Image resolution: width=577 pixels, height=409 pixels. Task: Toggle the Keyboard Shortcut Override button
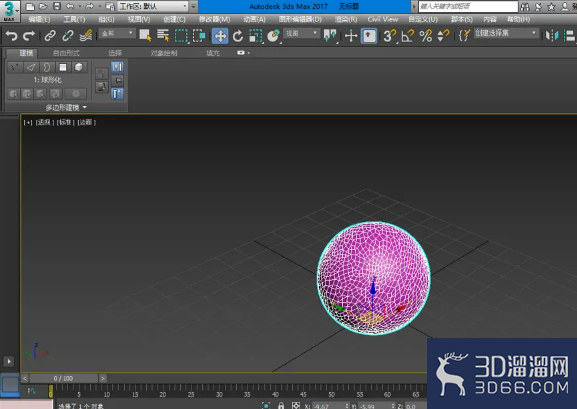[369, 36]
